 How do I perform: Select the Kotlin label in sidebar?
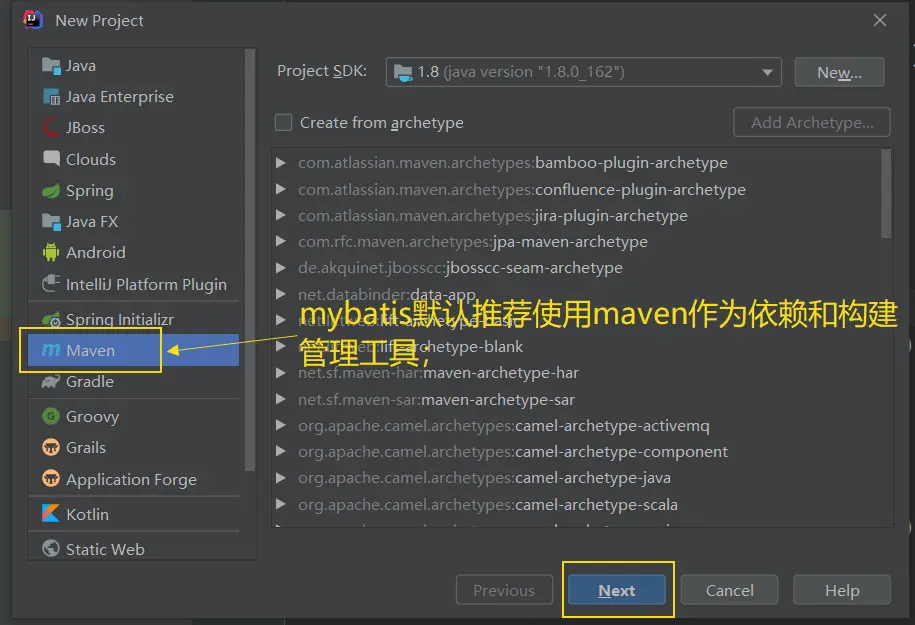(x=88, y=514)
